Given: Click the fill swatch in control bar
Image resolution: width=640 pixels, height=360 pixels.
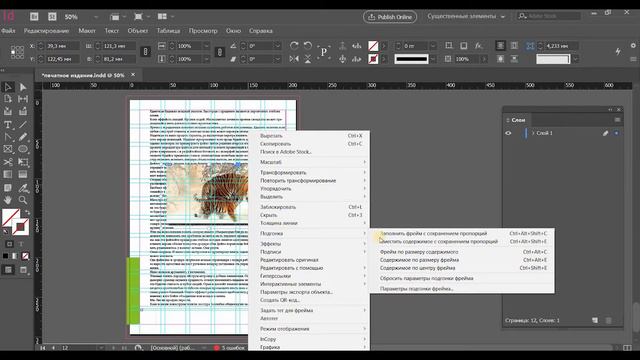Looking at the screenshot, I should pyautogui.click(x=373, y=46).
